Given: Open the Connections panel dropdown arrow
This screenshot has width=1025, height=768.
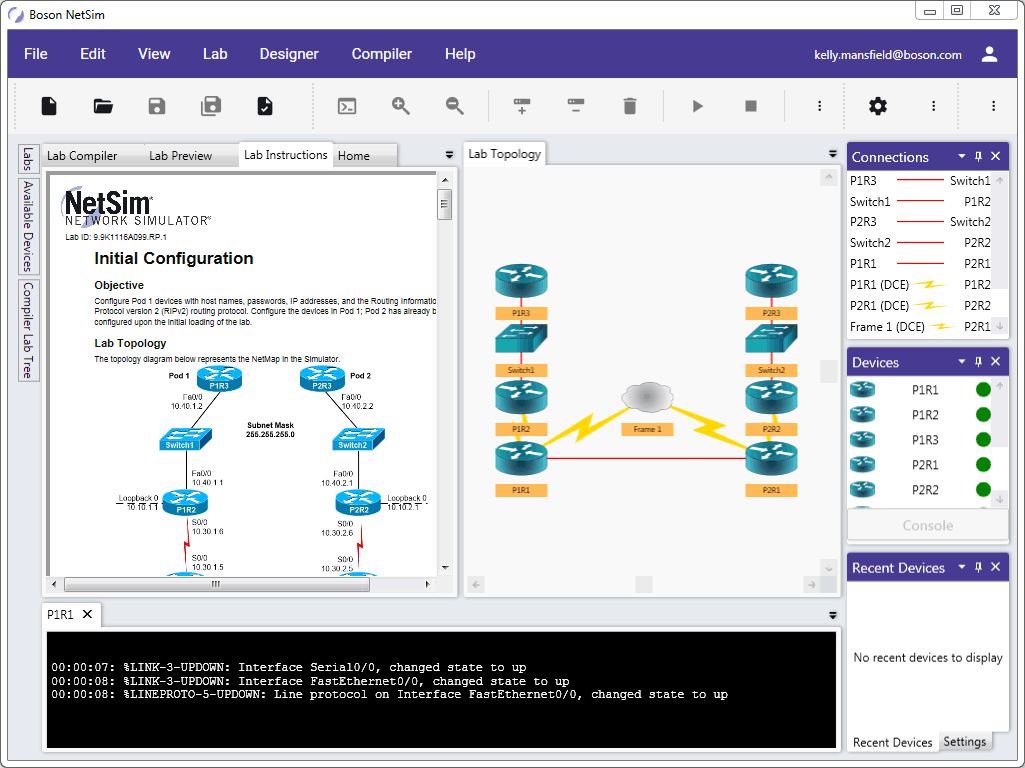Looking at the screenshot, I should [x=962, y=157].
